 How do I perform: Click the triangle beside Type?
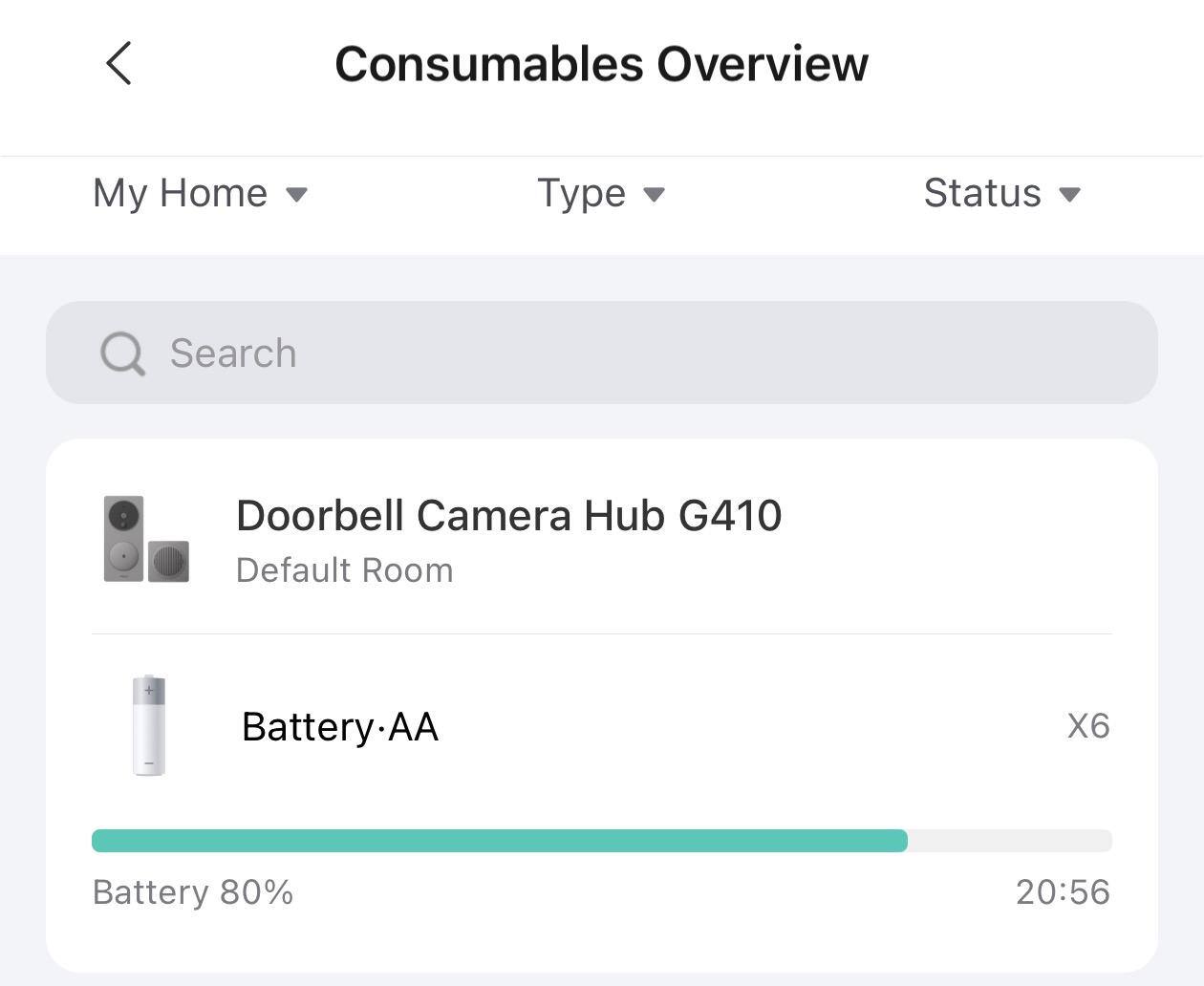654,195
